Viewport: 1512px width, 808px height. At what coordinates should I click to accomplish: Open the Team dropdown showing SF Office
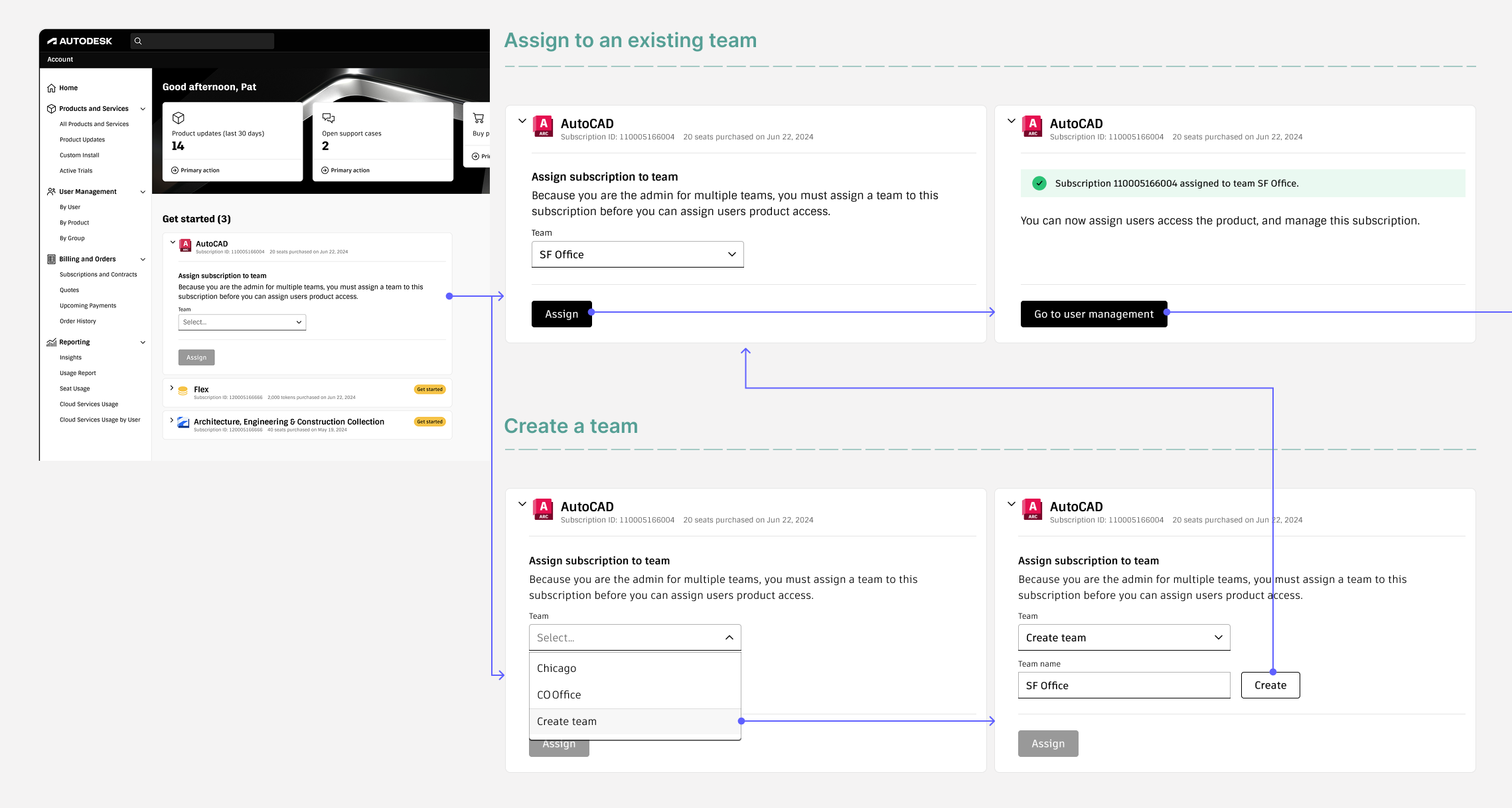(x=638, y=255)
